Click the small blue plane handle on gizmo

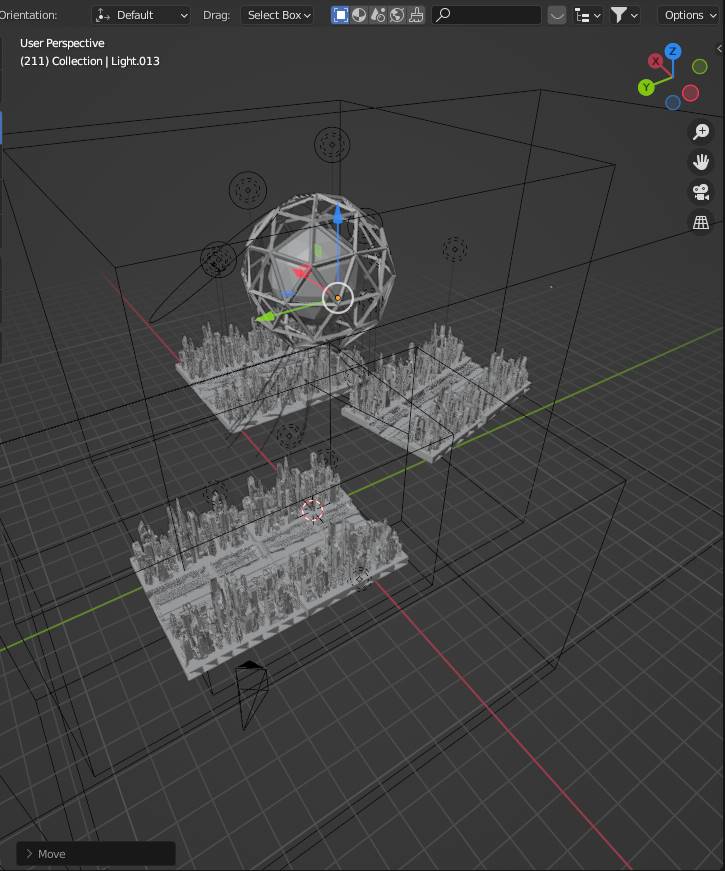click(x=287, y=294)
